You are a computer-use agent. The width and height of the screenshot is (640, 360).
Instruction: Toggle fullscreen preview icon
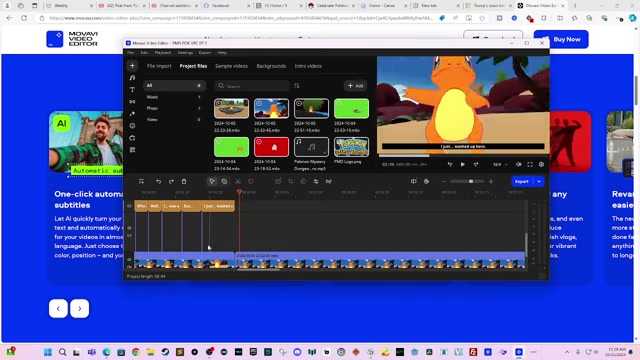click(530, 164)
